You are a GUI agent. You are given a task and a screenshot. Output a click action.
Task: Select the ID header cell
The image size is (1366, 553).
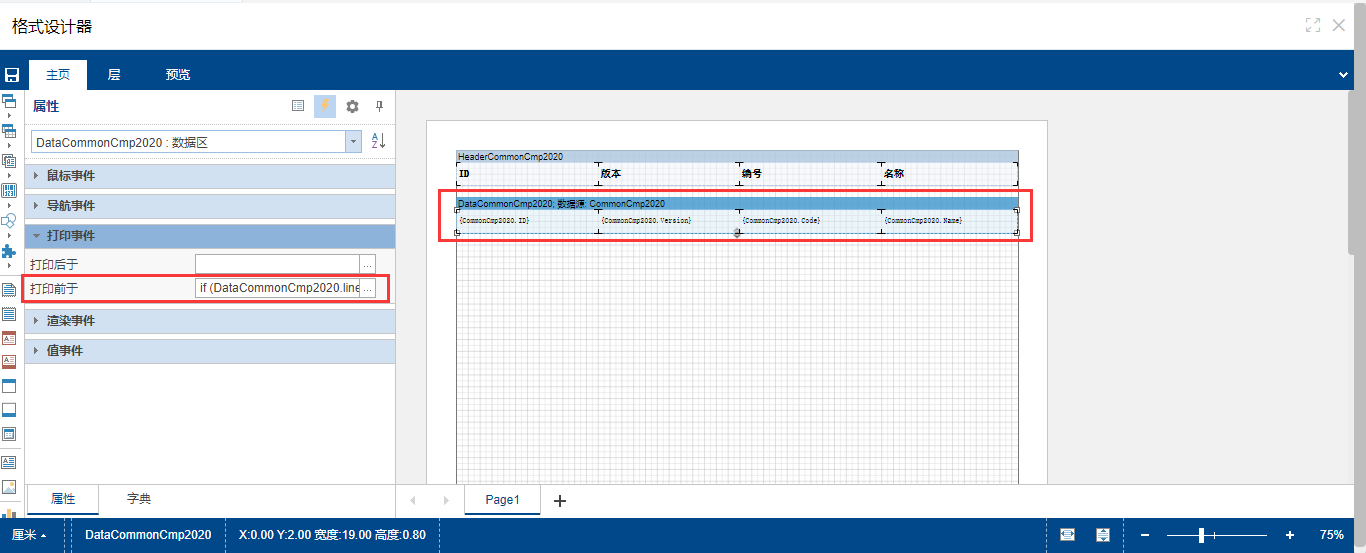coord(527,174)
